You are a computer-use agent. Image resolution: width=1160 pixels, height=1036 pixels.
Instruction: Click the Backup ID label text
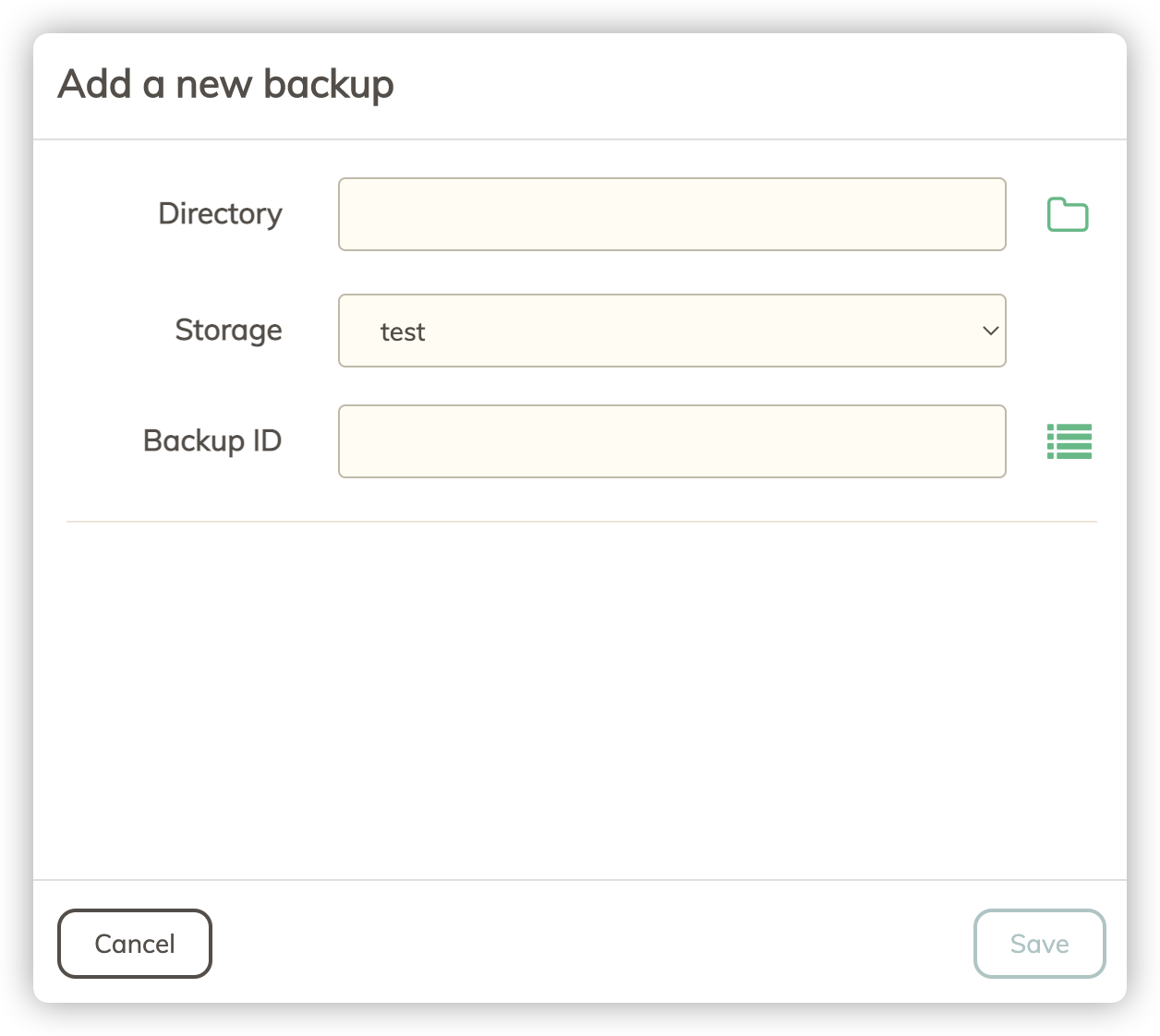(x=211, y=441)
